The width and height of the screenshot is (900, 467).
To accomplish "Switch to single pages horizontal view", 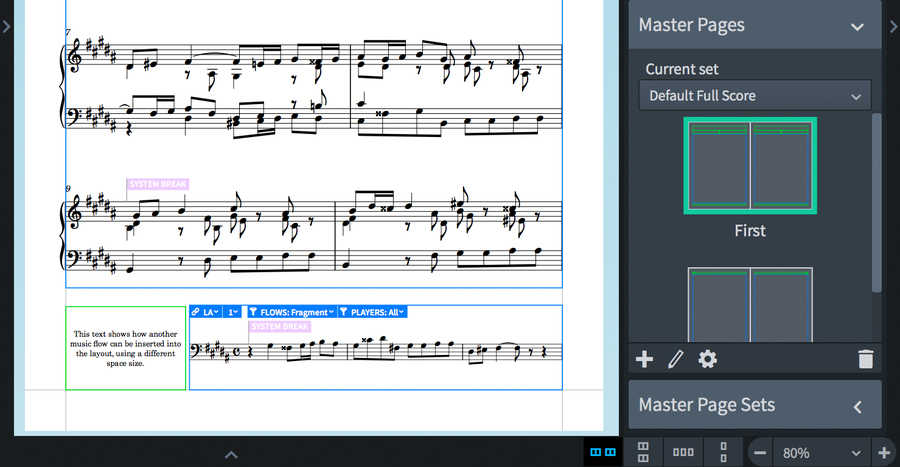I will [683, 452].
